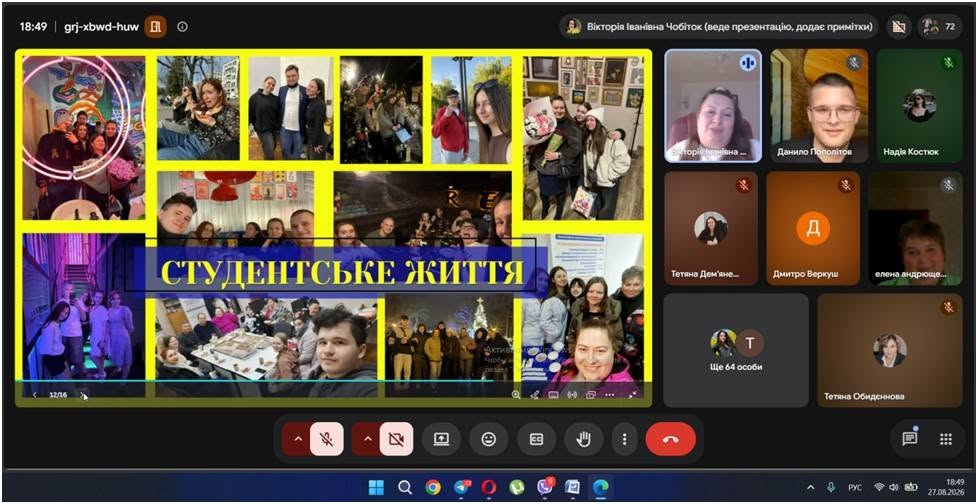Screen dimensions: 978x504
Task: Click fullscreen icon on presentation
Action: (x=632, y=395)
